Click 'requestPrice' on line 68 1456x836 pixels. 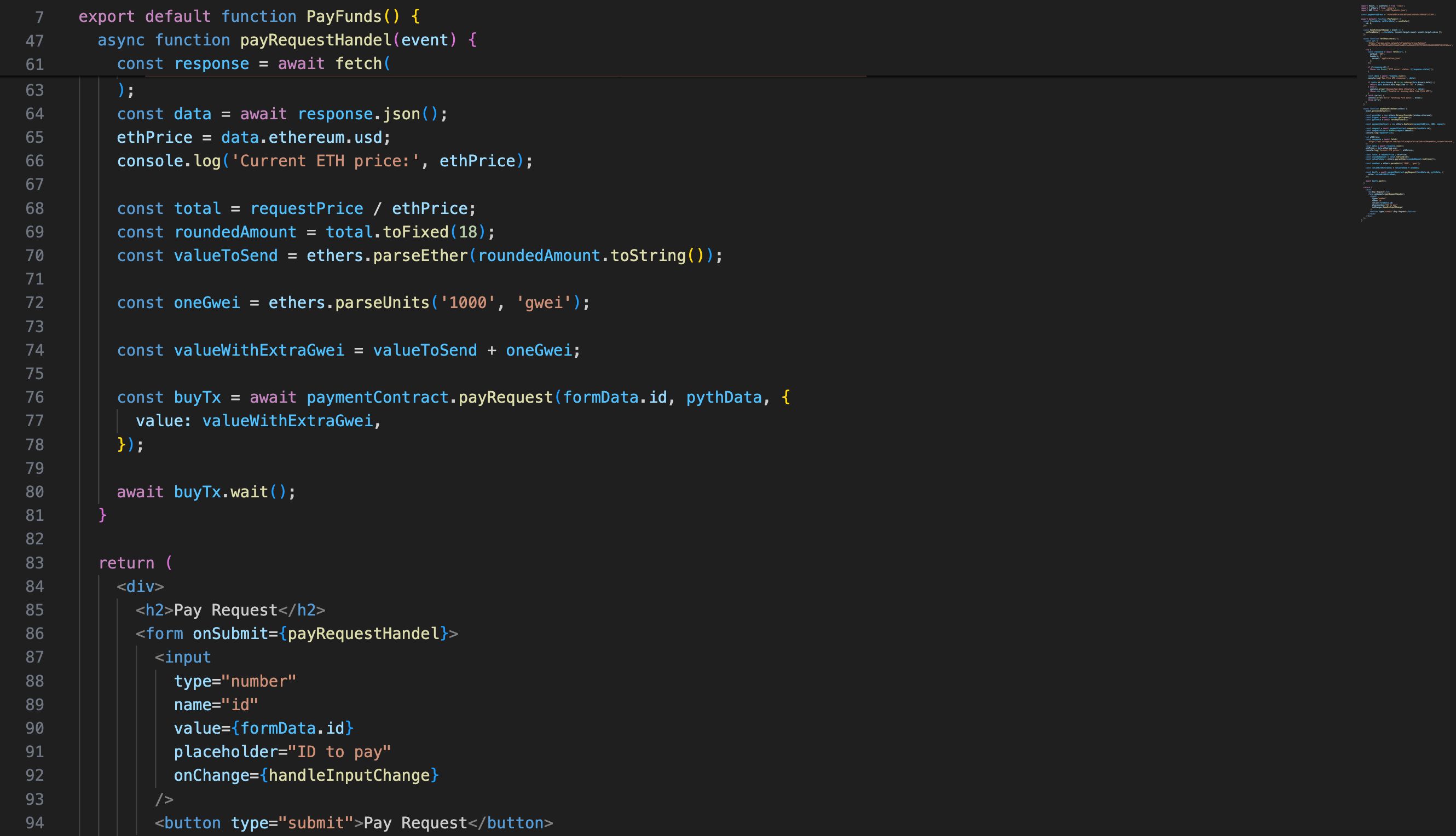(307, 208)
